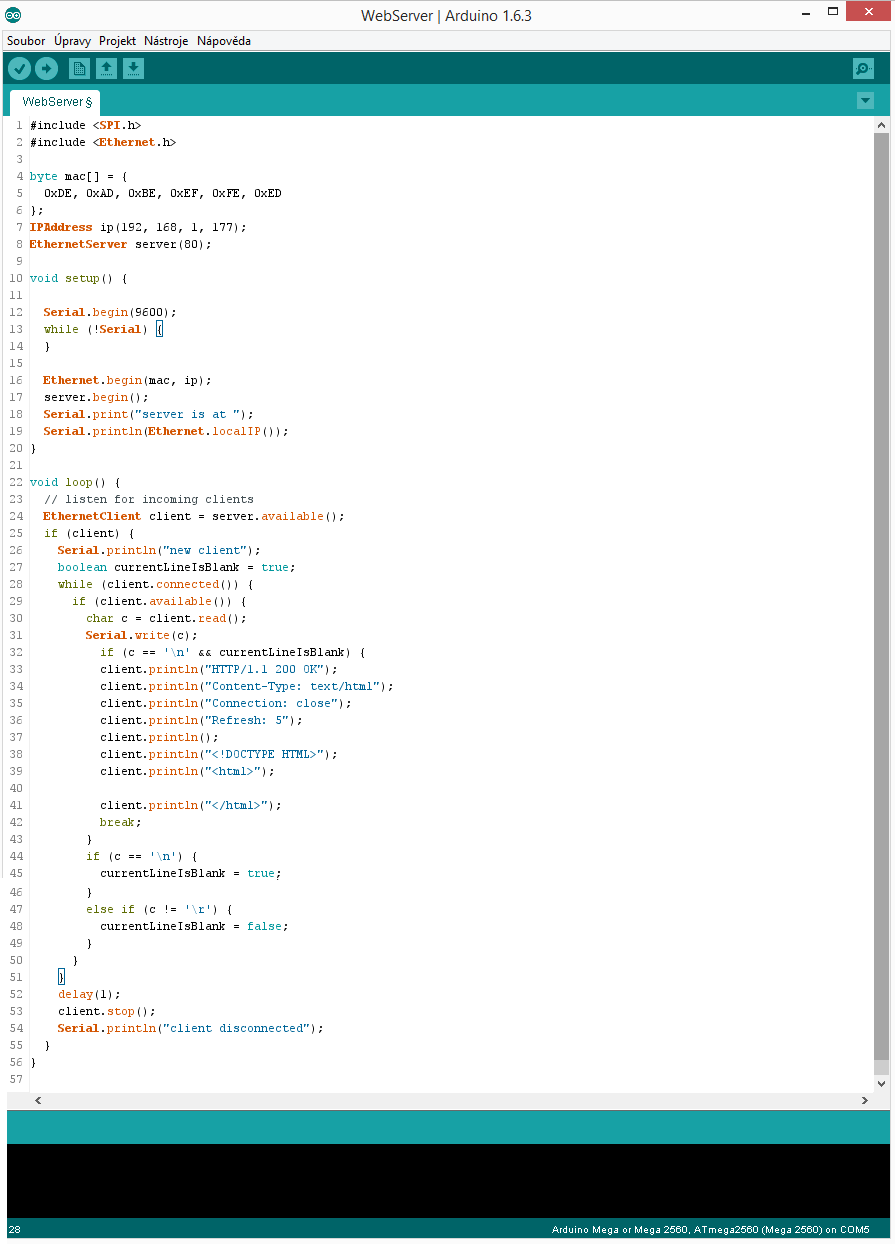The image size is (896, 1248).
Task: Click the 'IPAddress ip(192, 168, 1, 177);' line
Action: [x=138, y=227]
